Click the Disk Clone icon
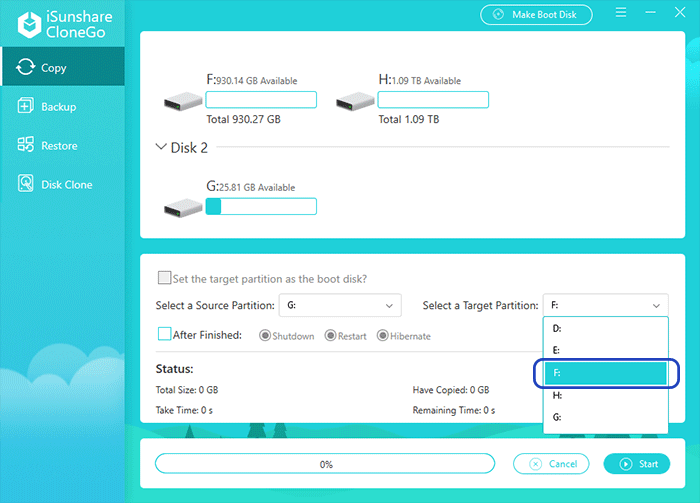This screenshot has height=503, width=700. click(x=25, y=183)
